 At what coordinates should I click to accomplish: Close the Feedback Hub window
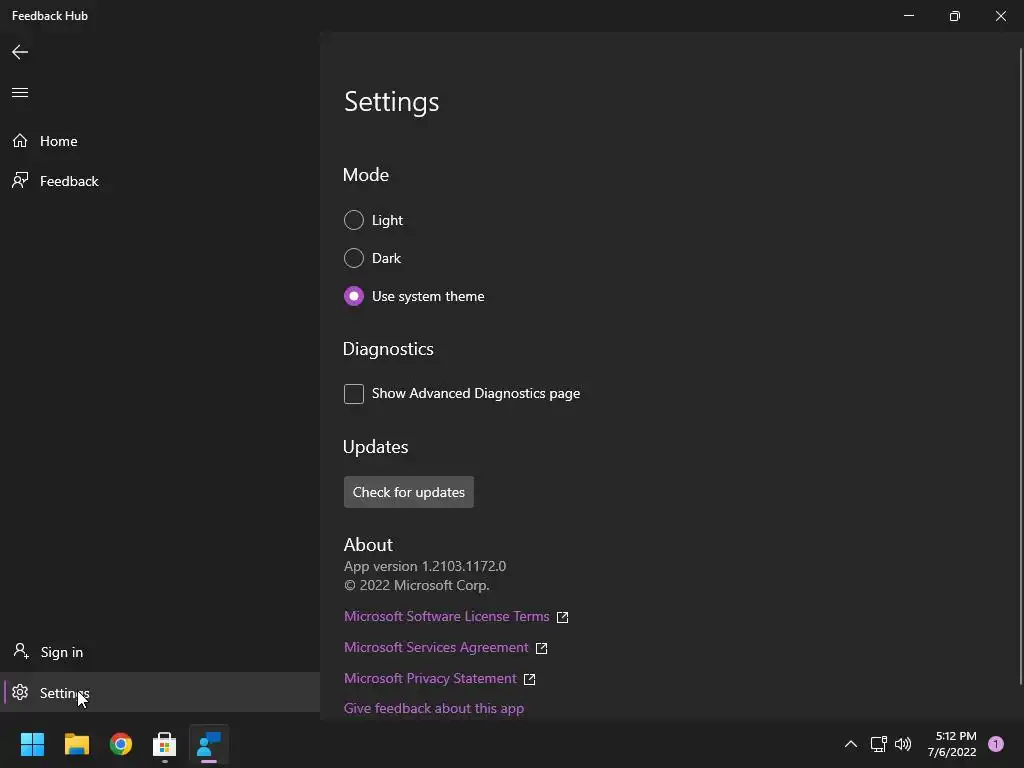1000,16
